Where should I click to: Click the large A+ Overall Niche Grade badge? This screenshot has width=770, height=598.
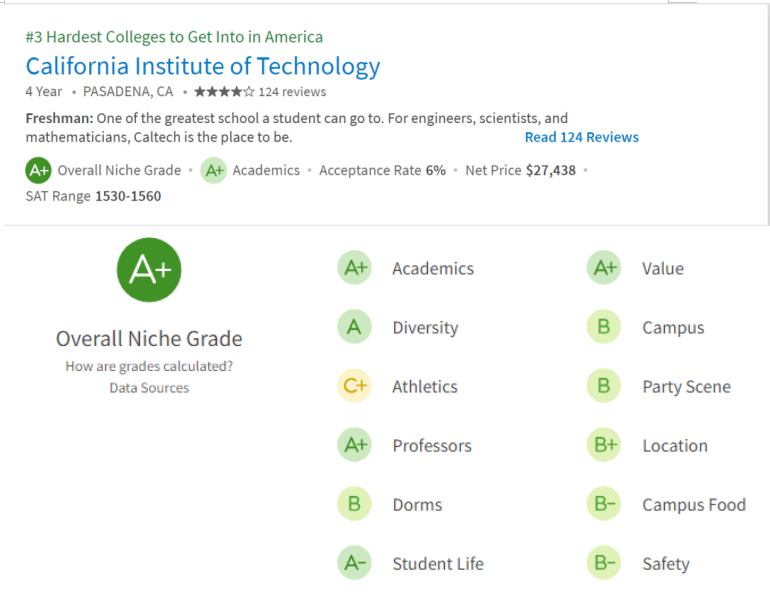[x=149, y=270]
